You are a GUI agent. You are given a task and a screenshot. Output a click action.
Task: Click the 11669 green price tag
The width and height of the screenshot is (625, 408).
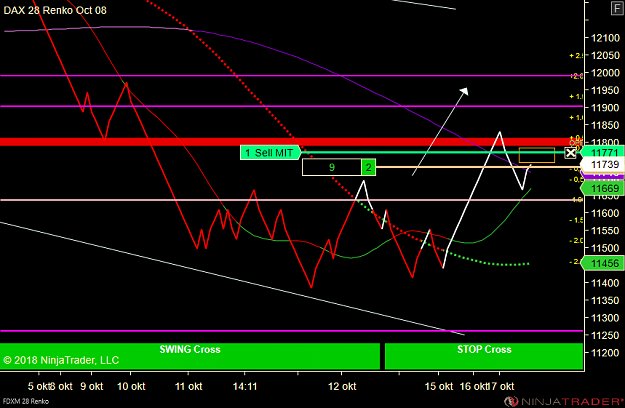click(x=603, y=188)
